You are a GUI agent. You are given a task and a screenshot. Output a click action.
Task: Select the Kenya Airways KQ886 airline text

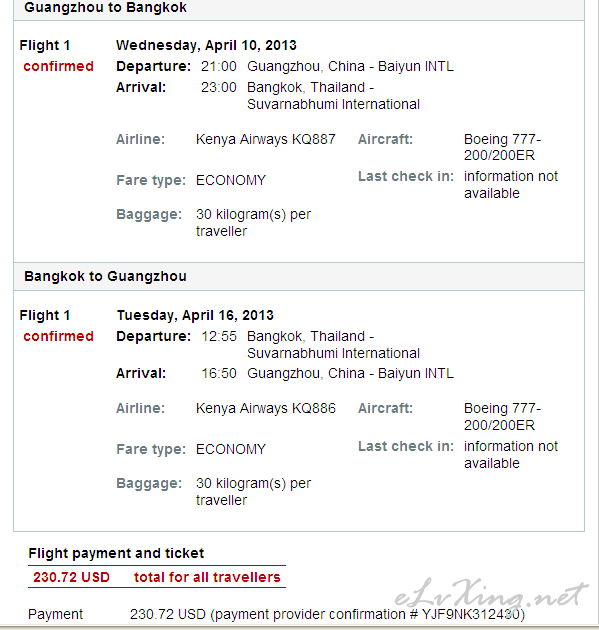(266, 408)
